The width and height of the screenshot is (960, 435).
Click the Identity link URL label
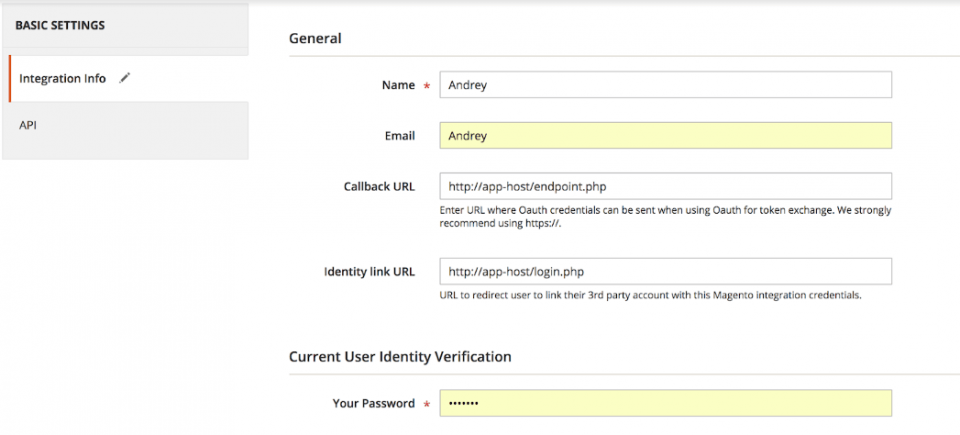click(x=369, y=271)
